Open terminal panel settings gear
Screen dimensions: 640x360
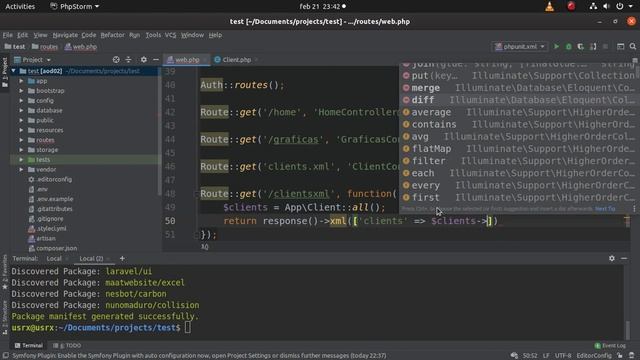tap(611, 258)
